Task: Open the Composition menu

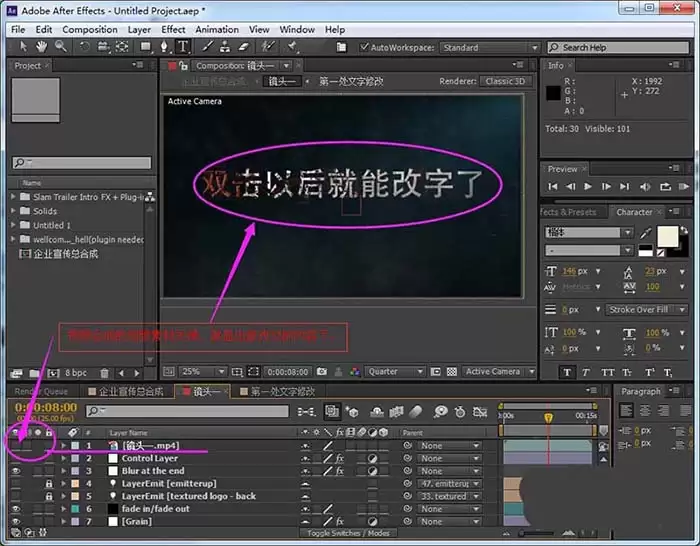Action: point(90,29)
